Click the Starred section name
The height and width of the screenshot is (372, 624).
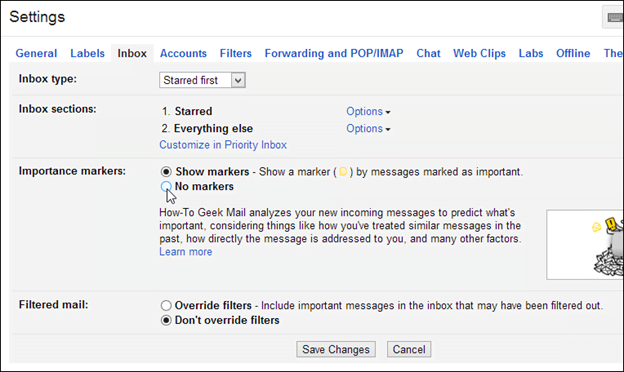click(x=193, y=111)
